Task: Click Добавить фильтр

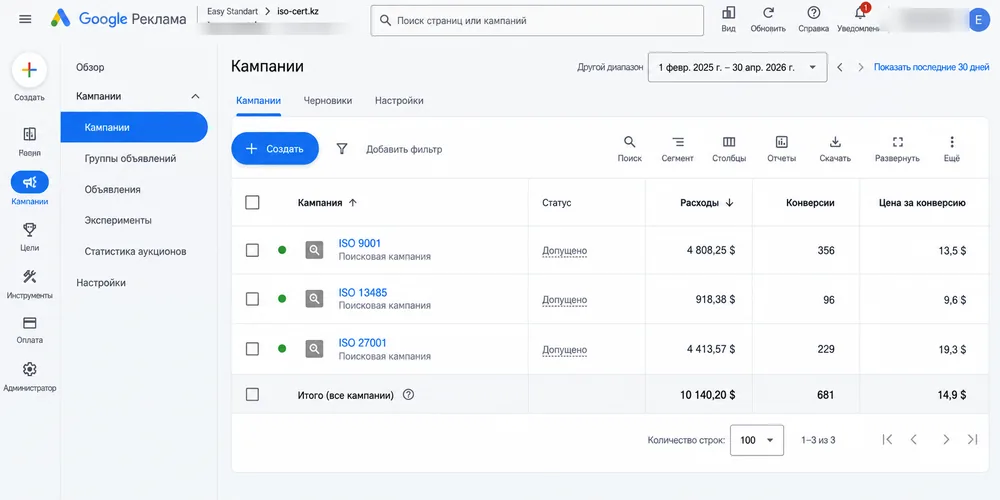Action: coord(404,149)
